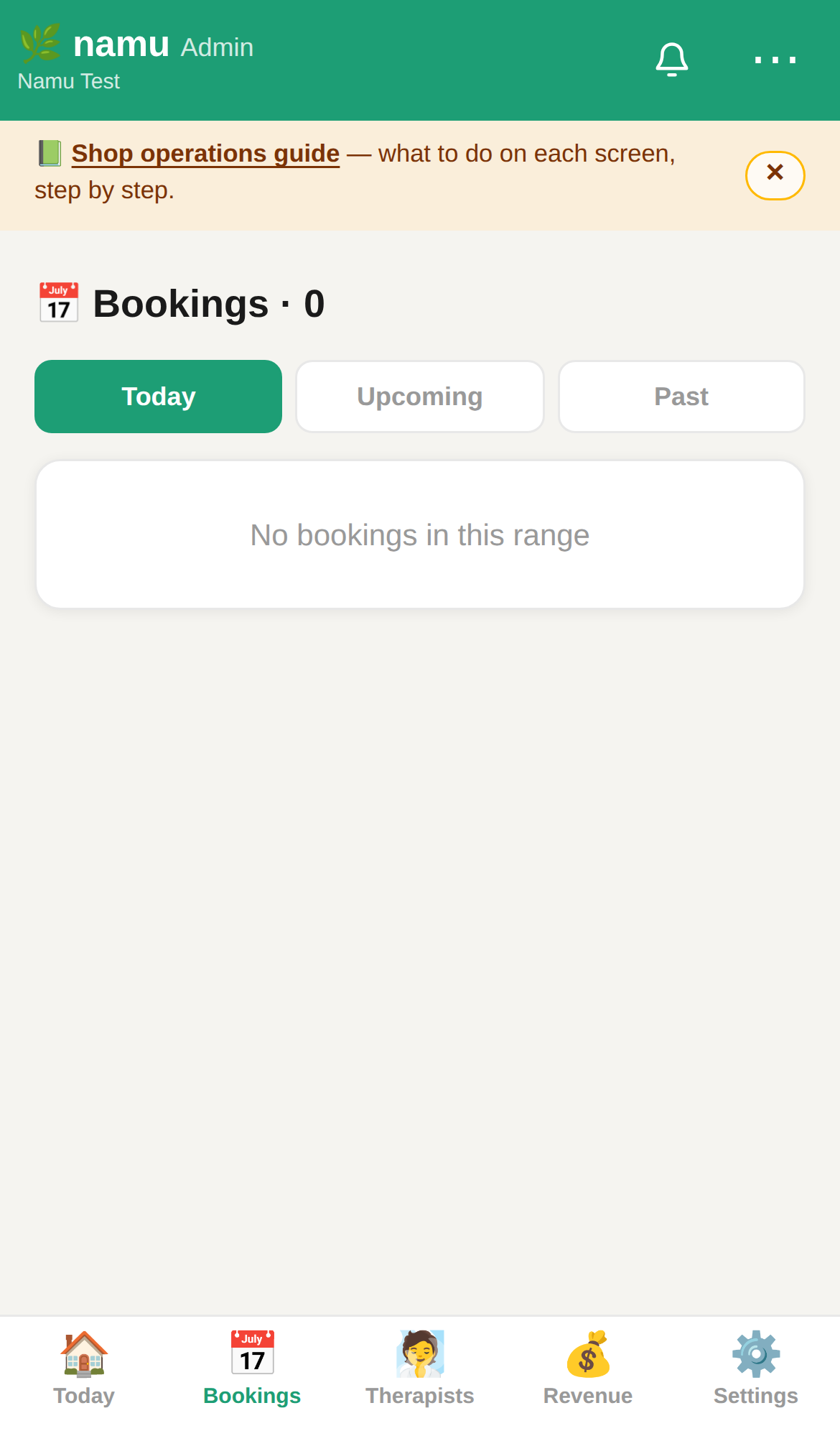
Task: Click the calendar icon beside Bookings heading
Action: click(x=59, y=302)
